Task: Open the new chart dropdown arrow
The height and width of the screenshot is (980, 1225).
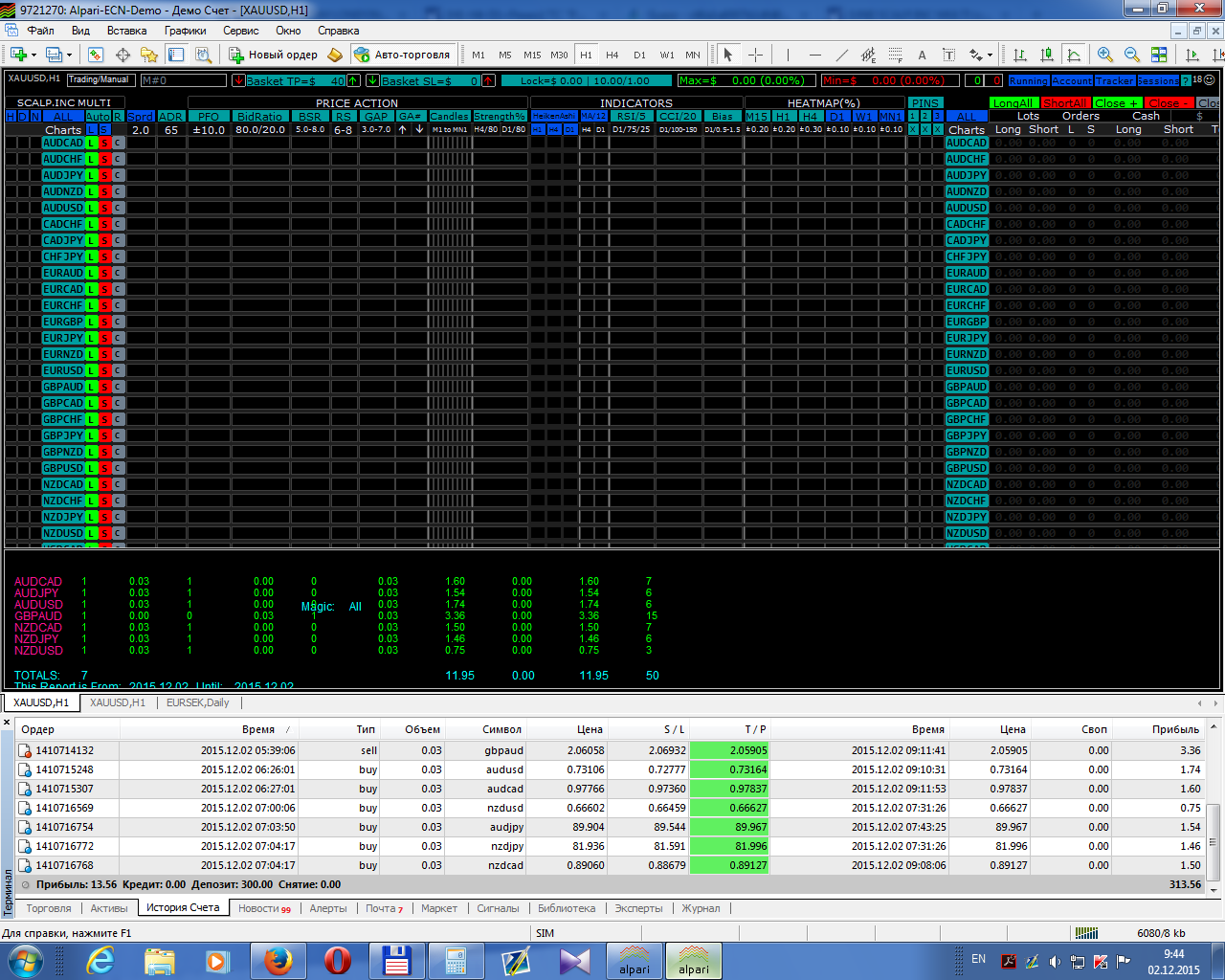Action: point(34,55)
